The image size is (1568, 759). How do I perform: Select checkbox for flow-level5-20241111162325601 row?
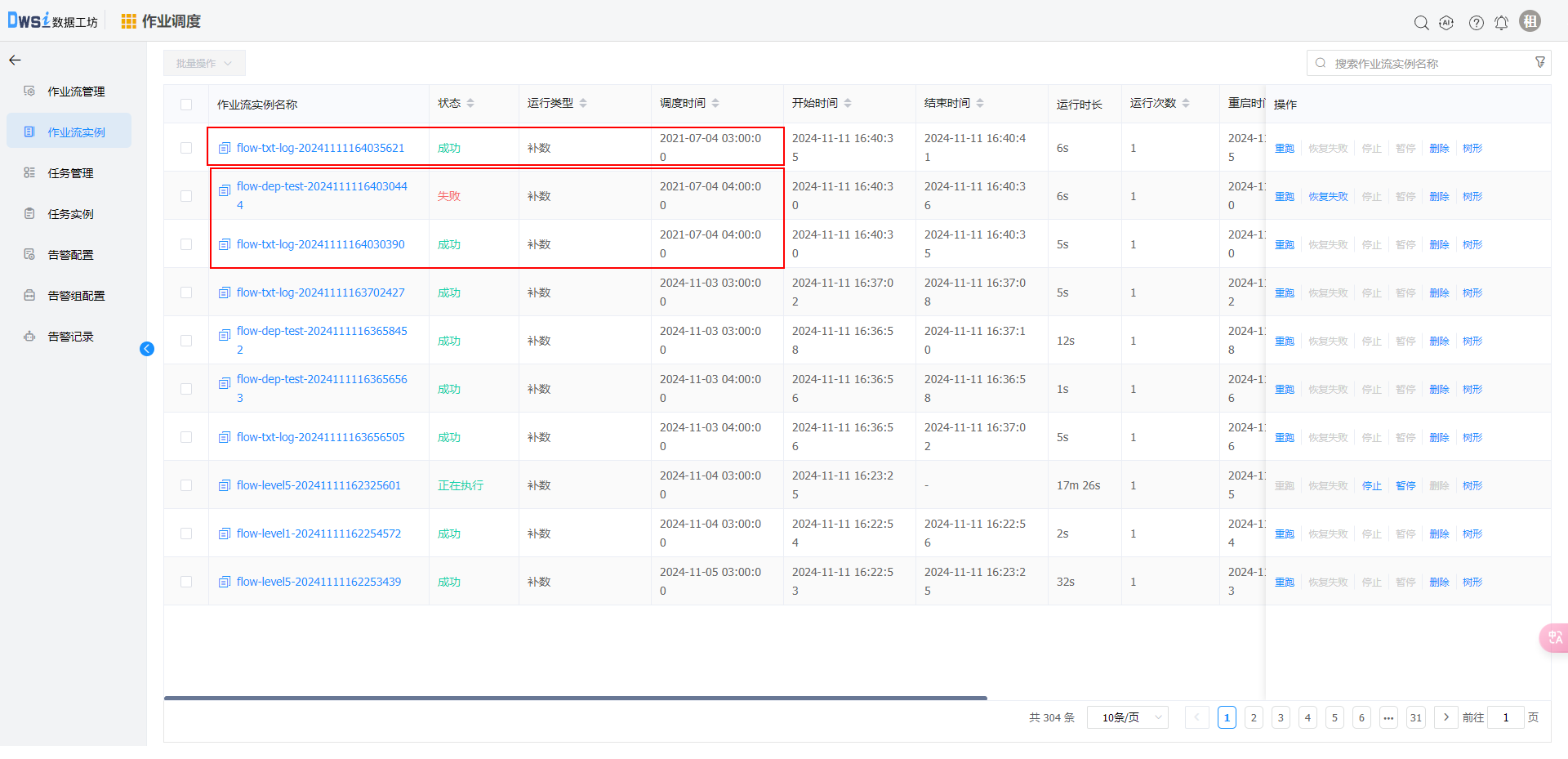point(186,485)
